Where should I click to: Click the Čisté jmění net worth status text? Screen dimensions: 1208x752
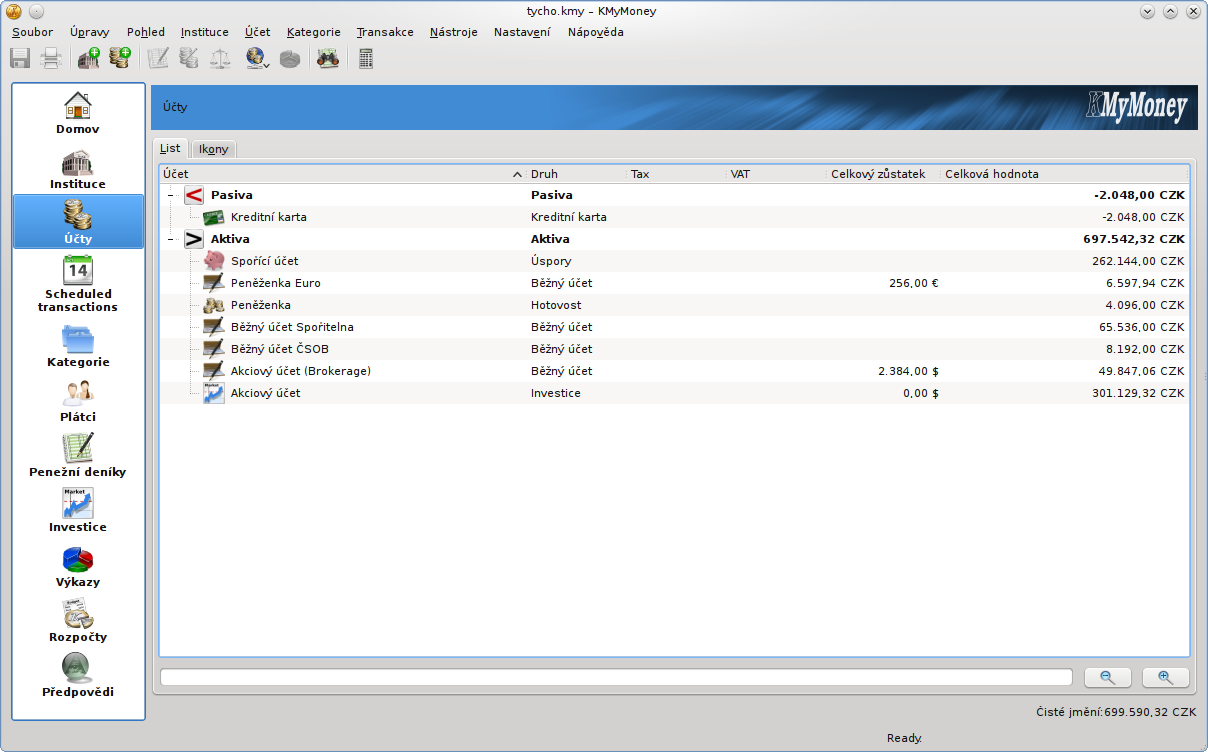pyautogui.click(x=1116, y=712)
